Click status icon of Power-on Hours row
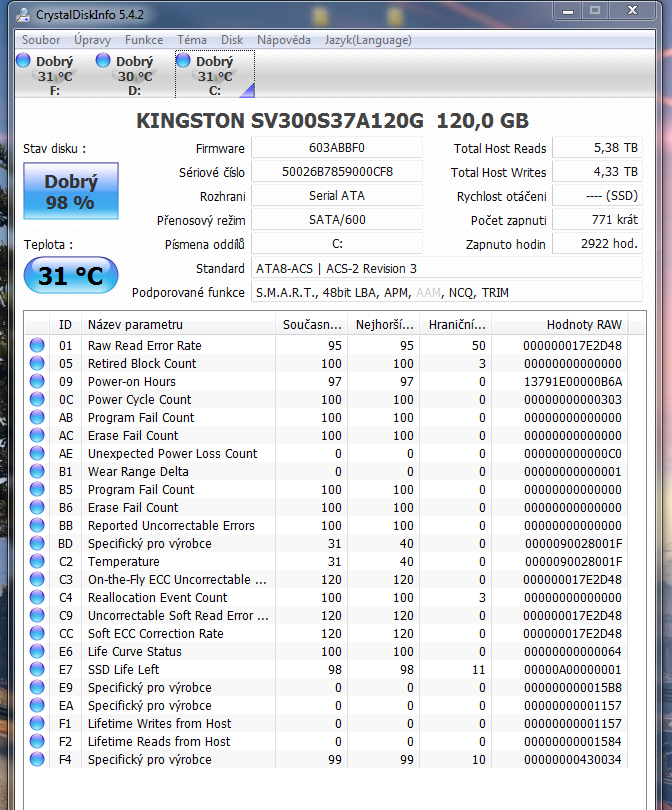The image size is (672, 810). point(37,381)
